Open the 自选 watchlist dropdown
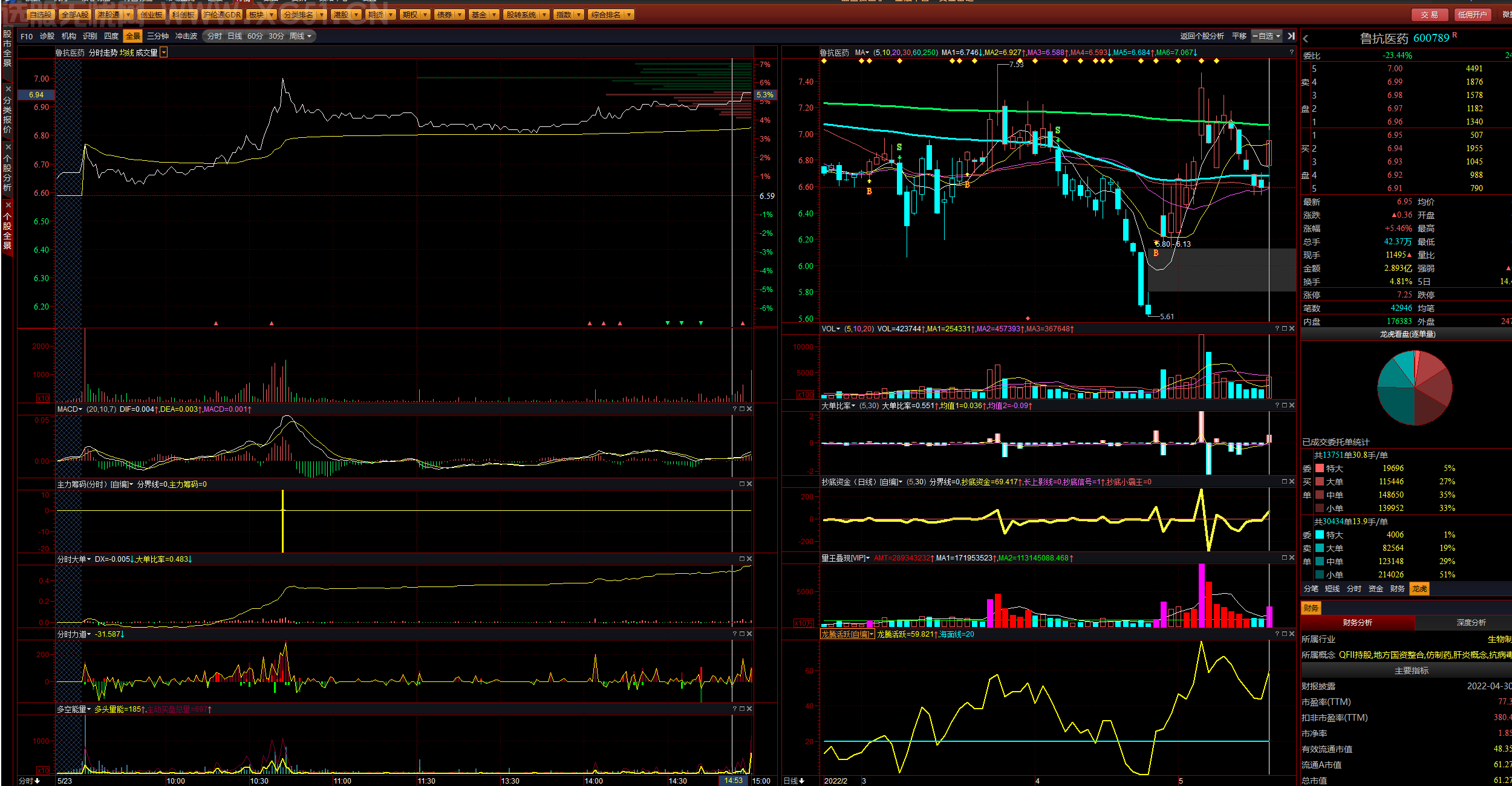 [1267, 36]
